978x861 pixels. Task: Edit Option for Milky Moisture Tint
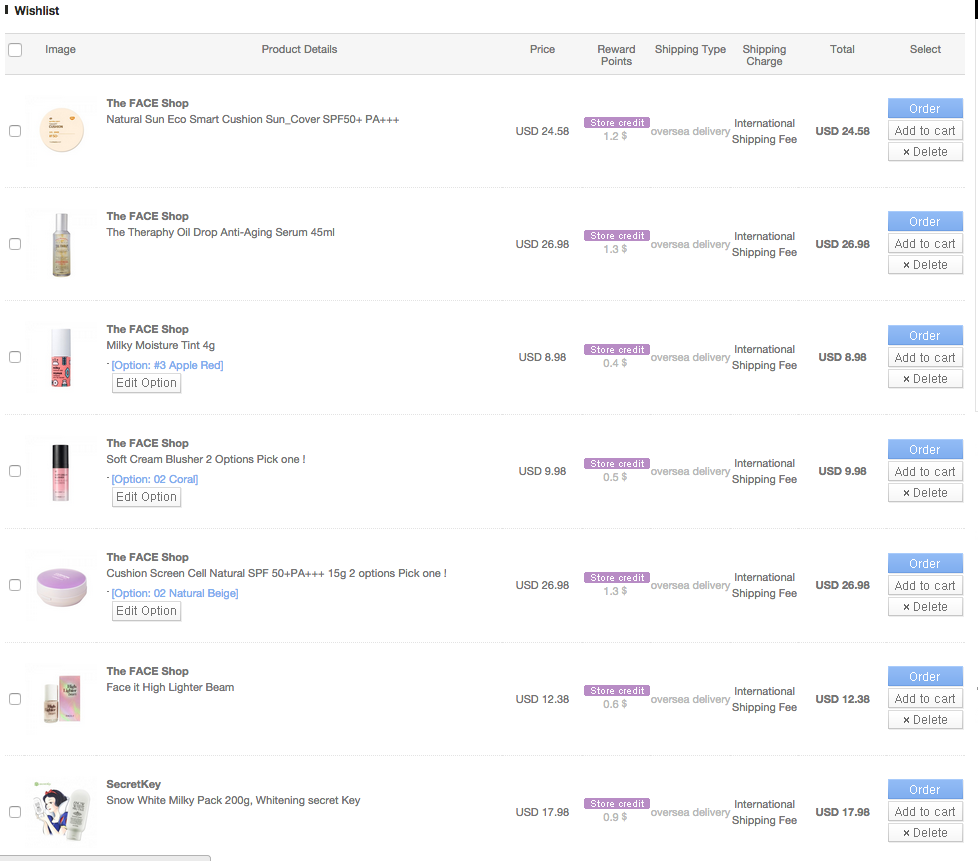pos(146,383)
